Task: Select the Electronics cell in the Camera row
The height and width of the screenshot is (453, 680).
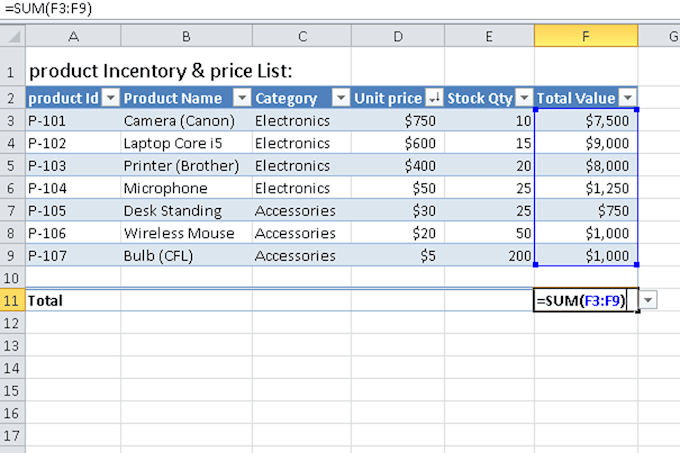Action: (x=302, y=121)
